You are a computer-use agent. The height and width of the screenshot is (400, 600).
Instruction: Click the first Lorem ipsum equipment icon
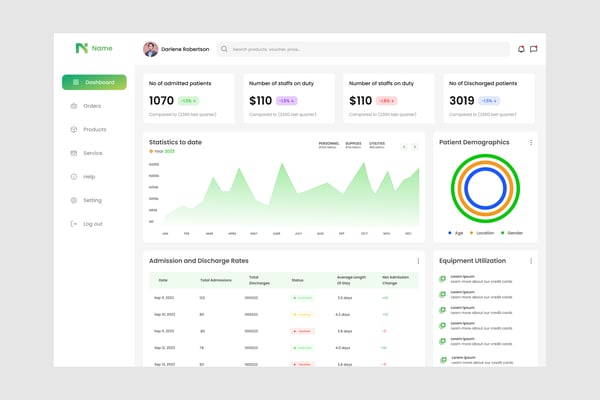pos(443,279)
